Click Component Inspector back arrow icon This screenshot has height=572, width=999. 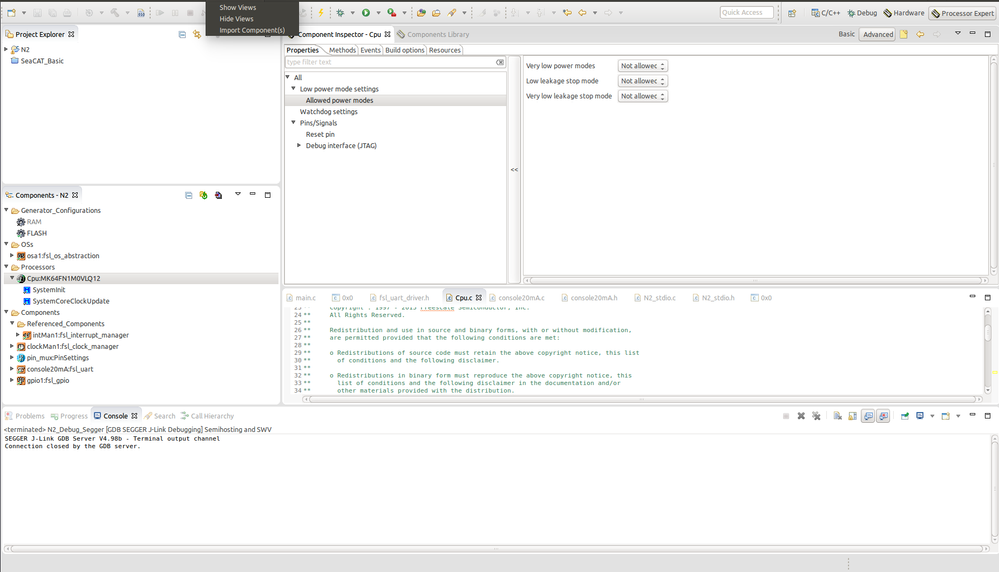[x=920, y=34]
